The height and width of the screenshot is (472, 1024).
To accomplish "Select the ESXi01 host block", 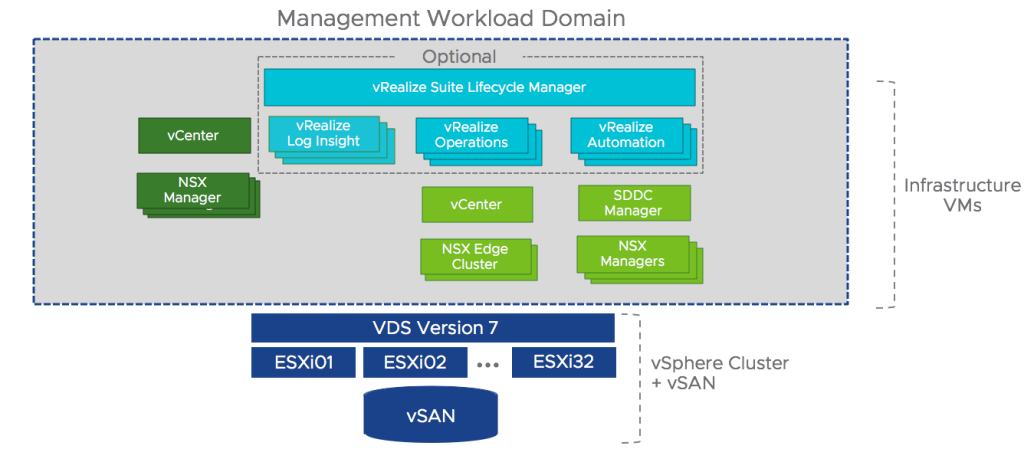I will (303, 363).
